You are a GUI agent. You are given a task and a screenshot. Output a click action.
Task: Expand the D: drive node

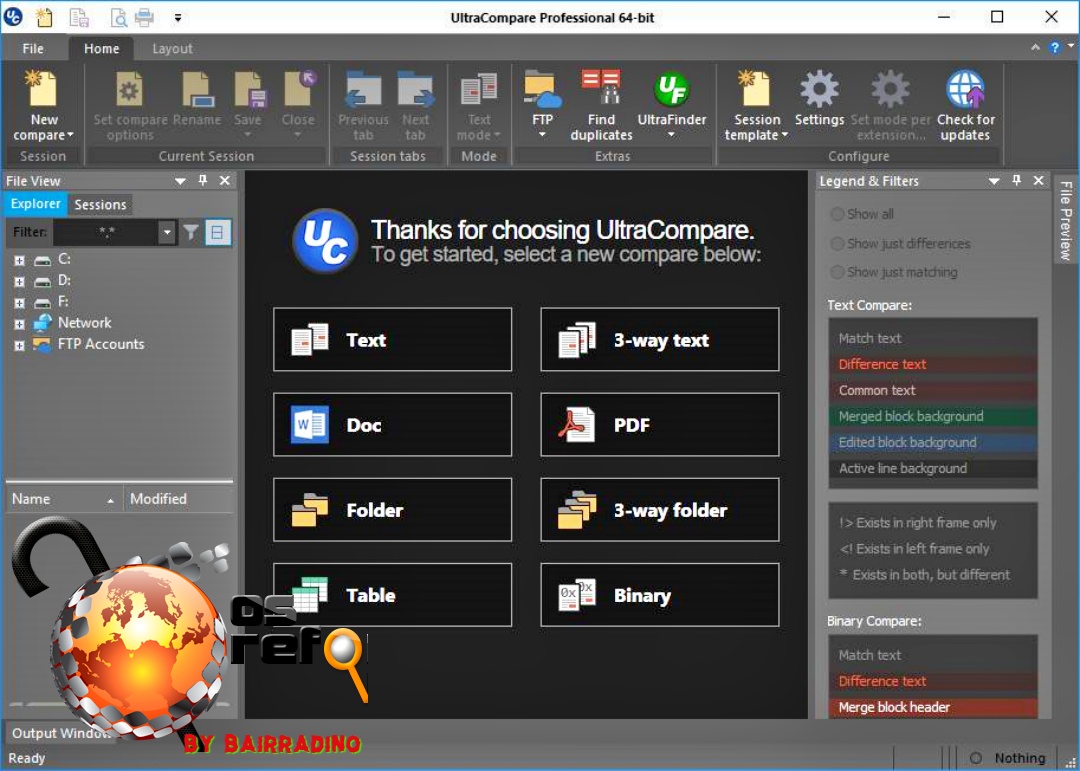click(x=19, y=282)
